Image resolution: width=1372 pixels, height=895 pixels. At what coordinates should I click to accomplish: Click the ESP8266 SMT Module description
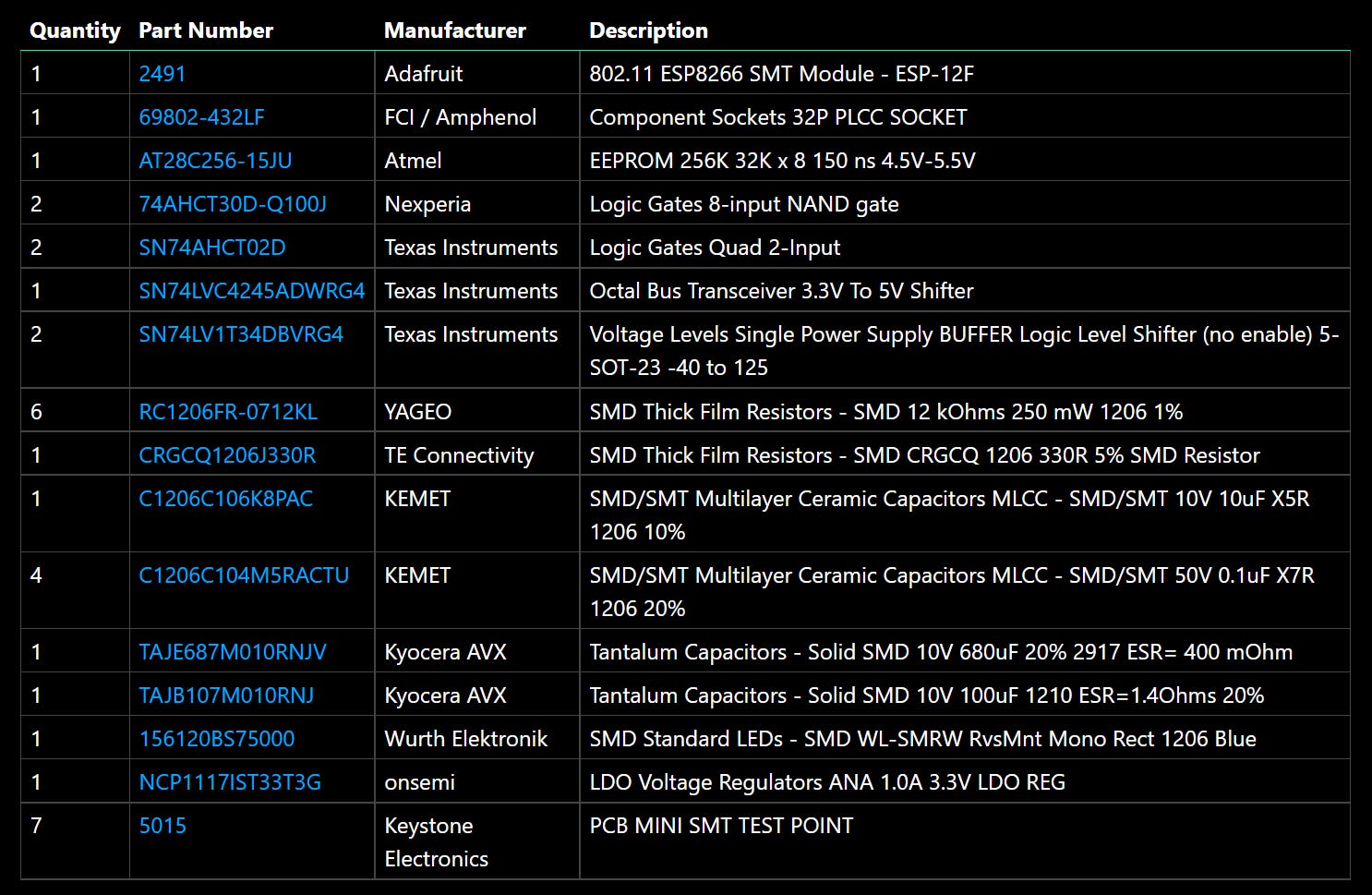pyautogui.click(x=782, y=74)
